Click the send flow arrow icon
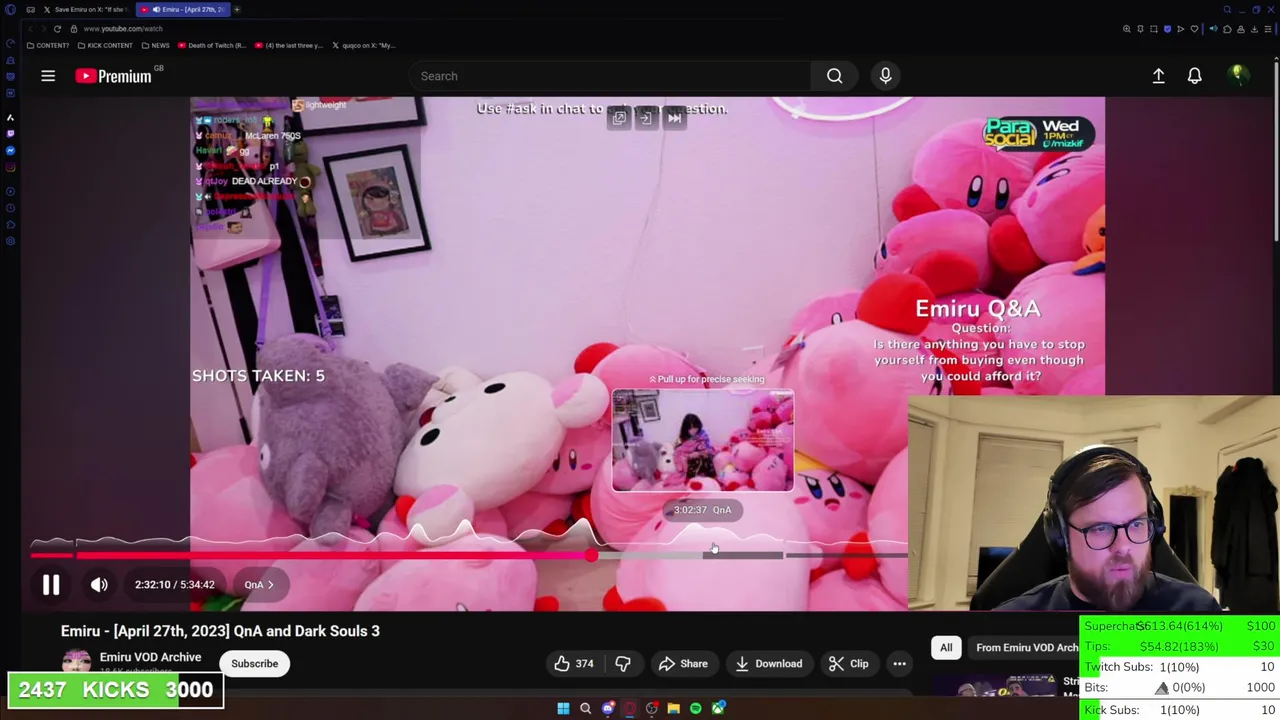This screenshot has width=1280, height=720. click(1180, 29)
